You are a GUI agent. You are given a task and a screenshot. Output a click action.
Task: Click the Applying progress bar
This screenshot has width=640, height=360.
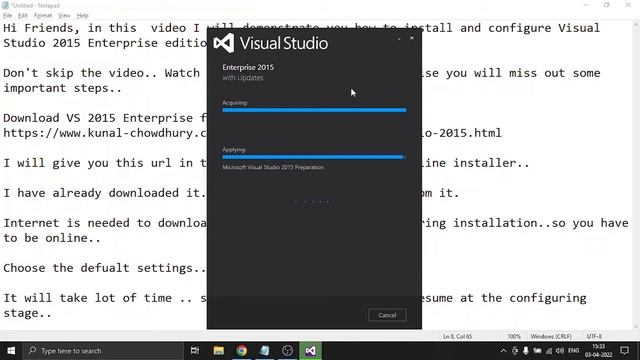pyautogui.click(x=314, y=157)
